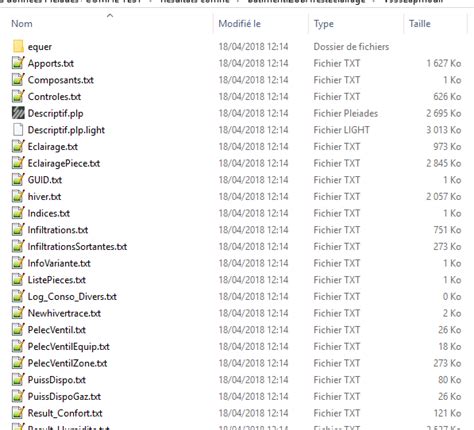Sort files by the Taille column header
The width and height of the screenshot is (474, 430).
420,24
